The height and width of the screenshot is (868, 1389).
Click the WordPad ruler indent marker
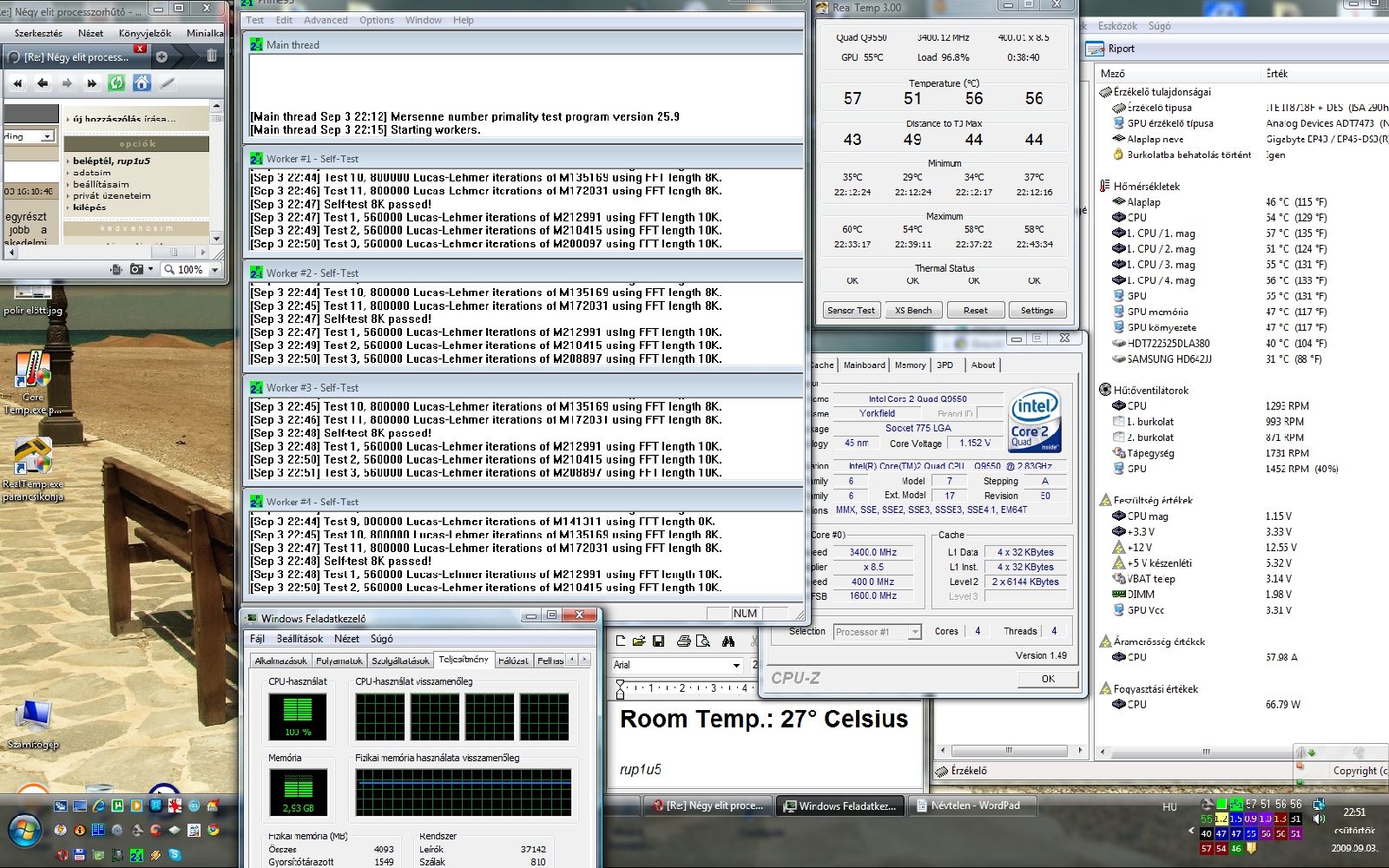(620, 690)
